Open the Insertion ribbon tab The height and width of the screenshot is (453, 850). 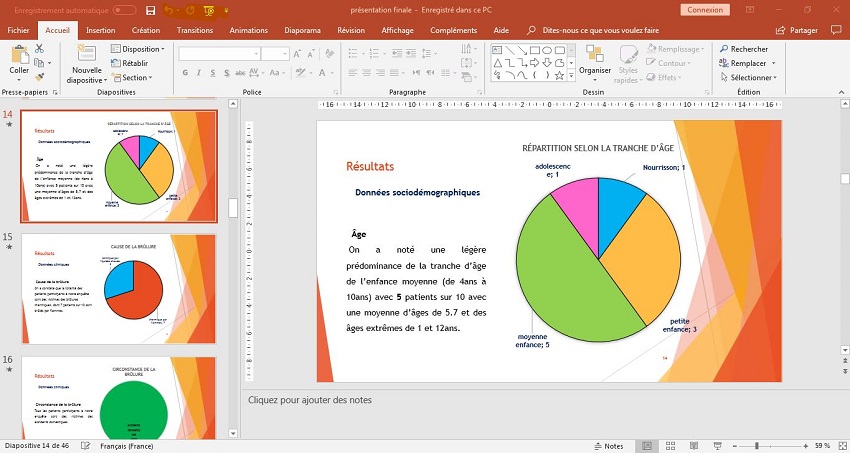click(100, 31)
